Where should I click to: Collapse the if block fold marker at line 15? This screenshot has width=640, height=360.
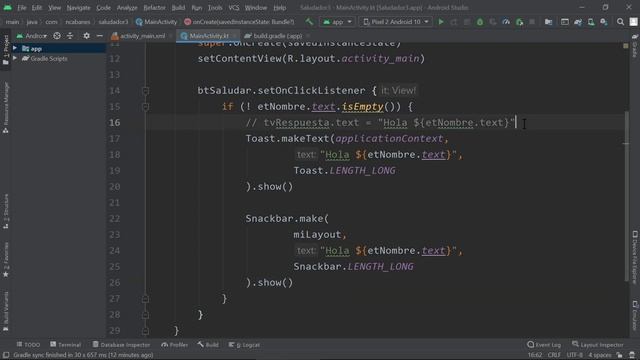(x=145, y=107)
